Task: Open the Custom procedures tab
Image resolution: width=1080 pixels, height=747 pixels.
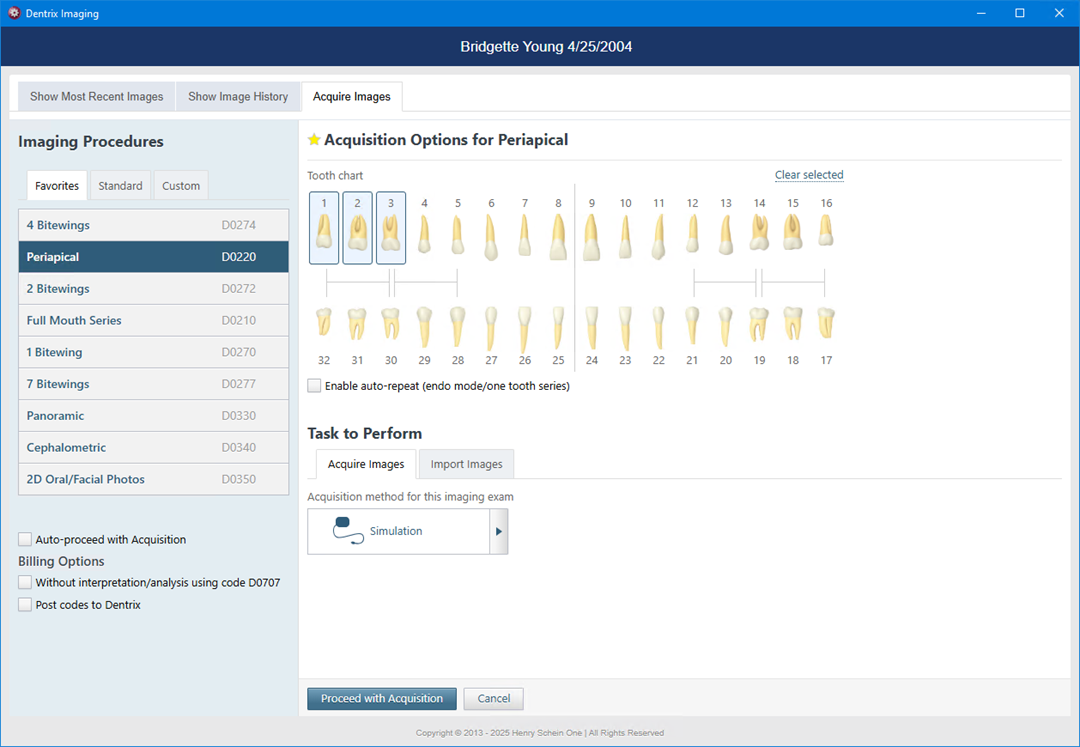Action: tap(181, 186)
